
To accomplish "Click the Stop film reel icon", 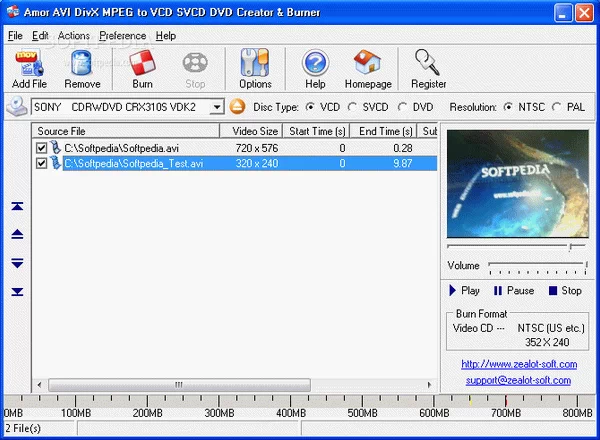I will [x=195, y=63].
